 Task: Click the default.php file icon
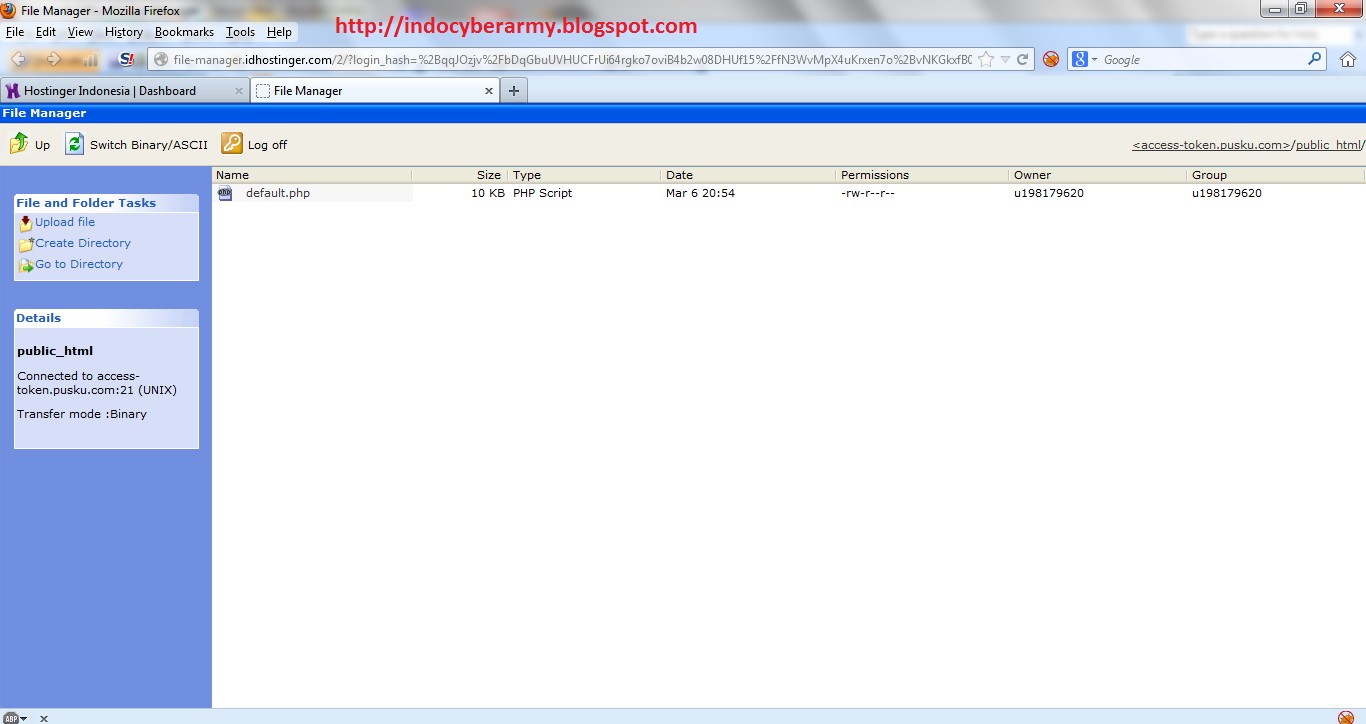point(225,193)
